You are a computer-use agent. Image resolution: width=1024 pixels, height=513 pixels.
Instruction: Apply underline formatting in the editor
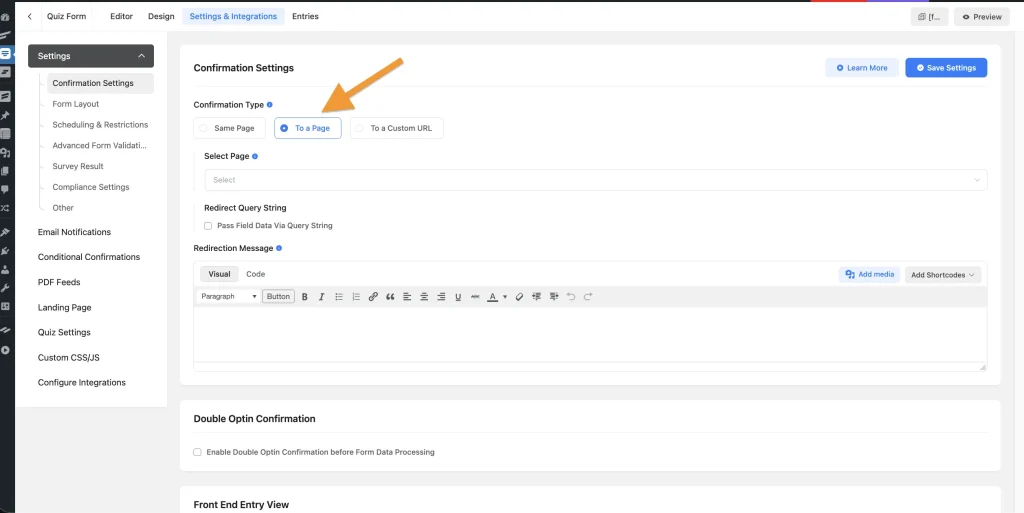tap(458, 297)
